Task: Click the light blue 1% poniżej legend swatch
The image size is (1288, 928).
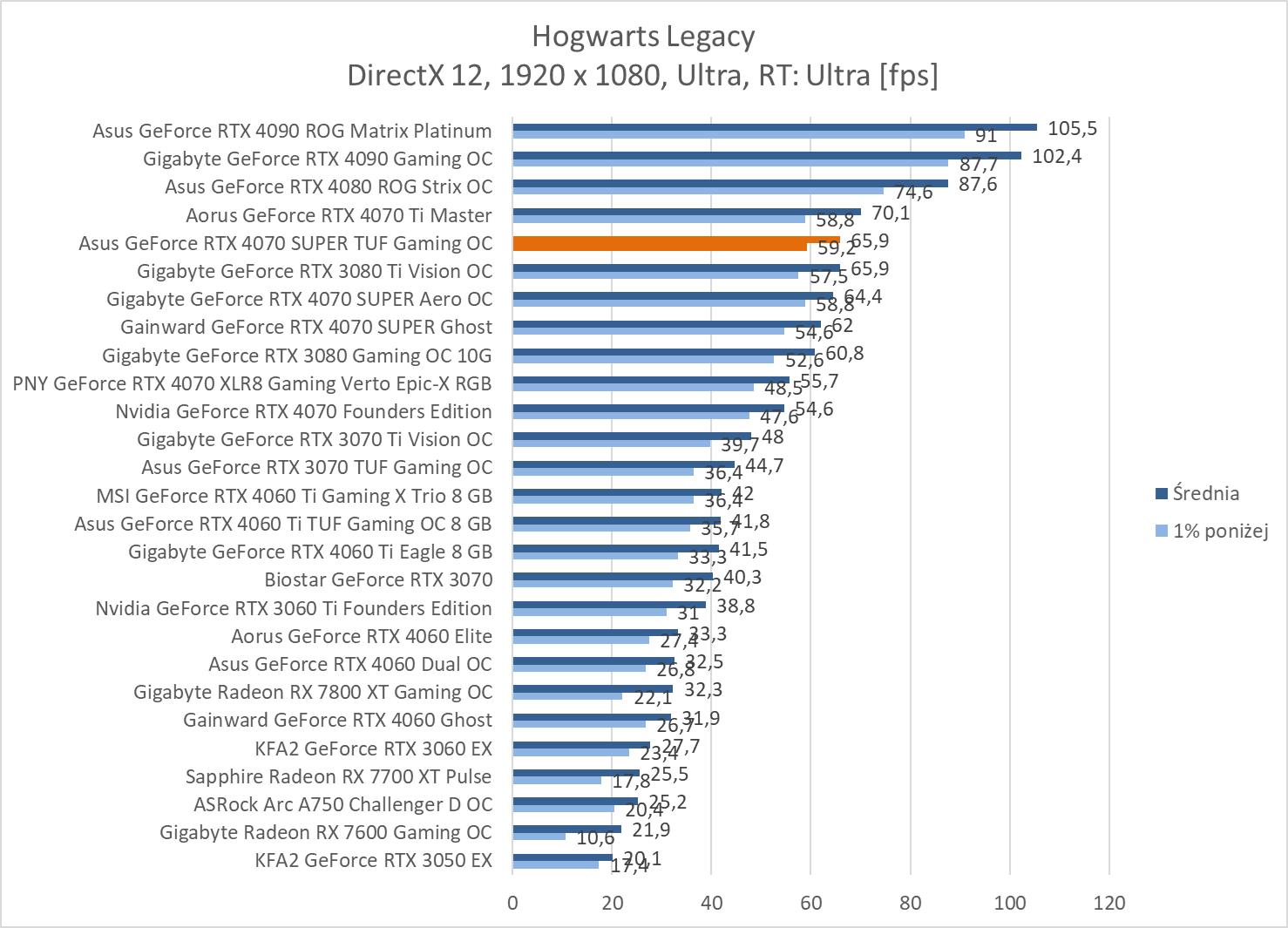Action: (1161, 531)
